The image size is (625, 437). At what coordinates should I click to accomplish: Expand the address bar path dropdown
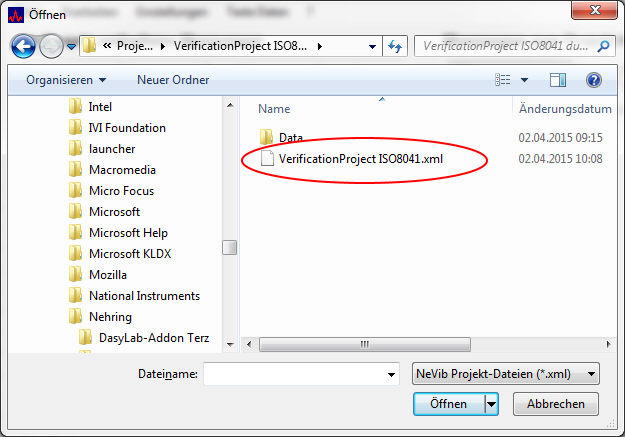coord(372,46)
